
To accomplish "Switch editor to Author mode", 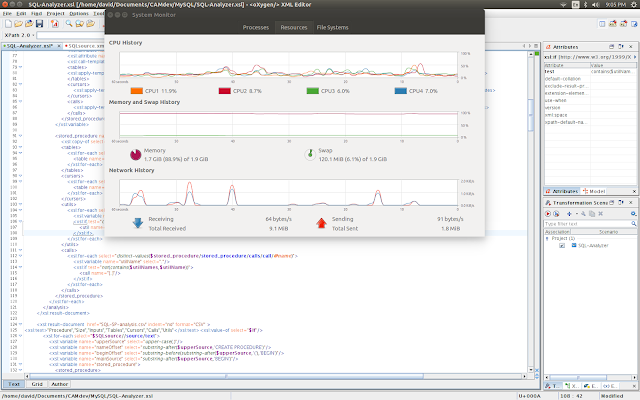I will 60,384.
